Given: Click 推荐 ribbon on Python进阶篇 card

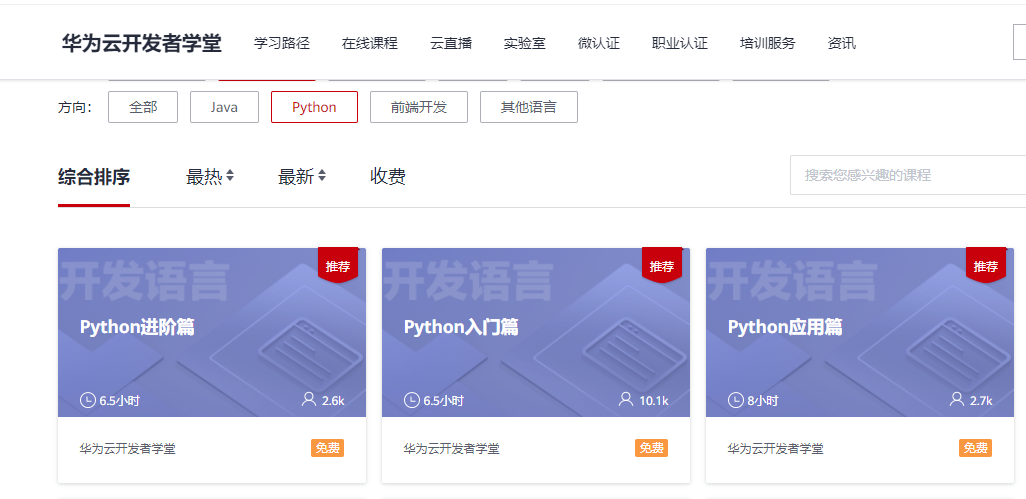Looking at the screenshot, I should pyautogui.click(x=338, y=266).
